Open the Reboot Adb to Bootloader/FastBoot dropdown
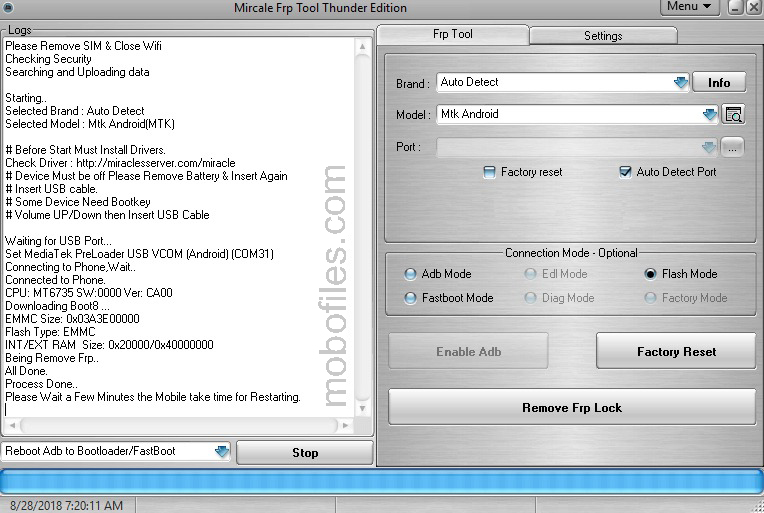This screenshot has height=513, width=764. (222, 451)
